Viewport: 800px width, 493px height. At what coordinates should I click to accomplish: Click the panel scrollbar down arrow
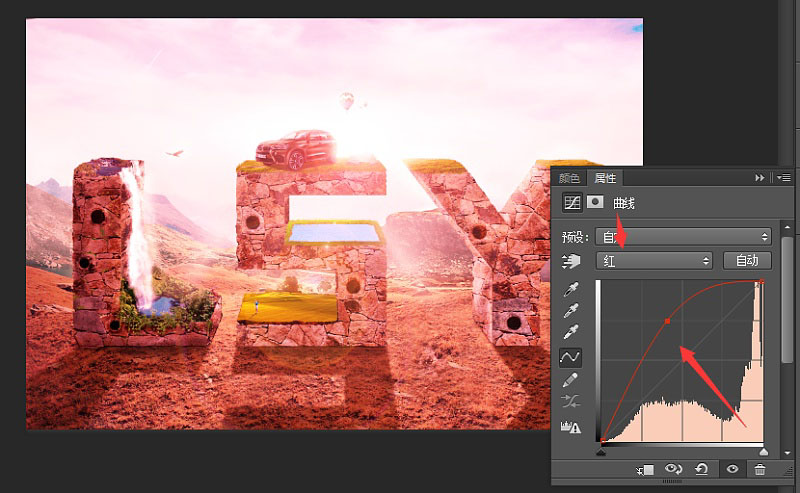pyautogui.click(x=787, y=453)
